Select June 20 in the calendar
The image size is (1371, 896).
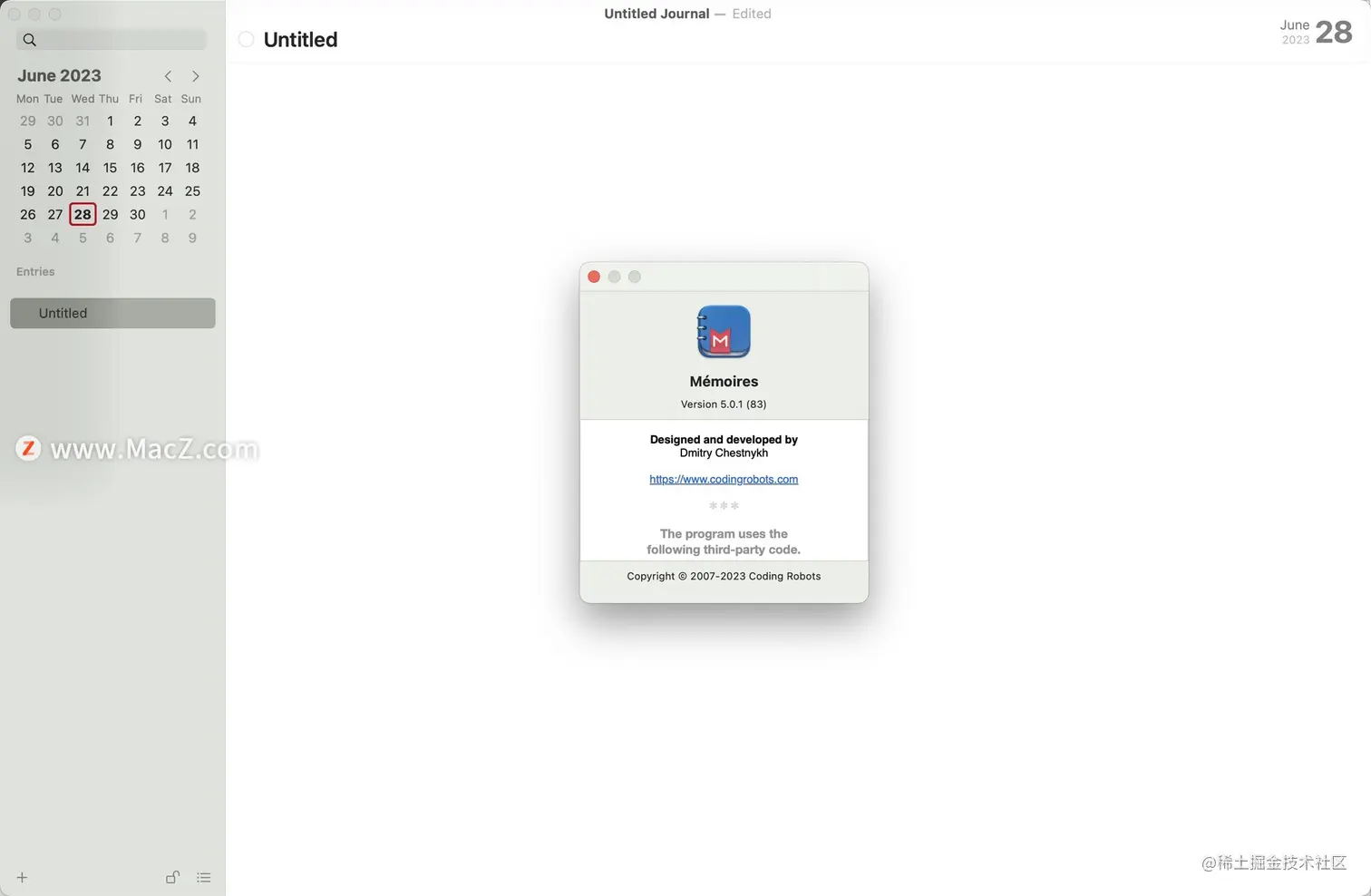point(55,191)
